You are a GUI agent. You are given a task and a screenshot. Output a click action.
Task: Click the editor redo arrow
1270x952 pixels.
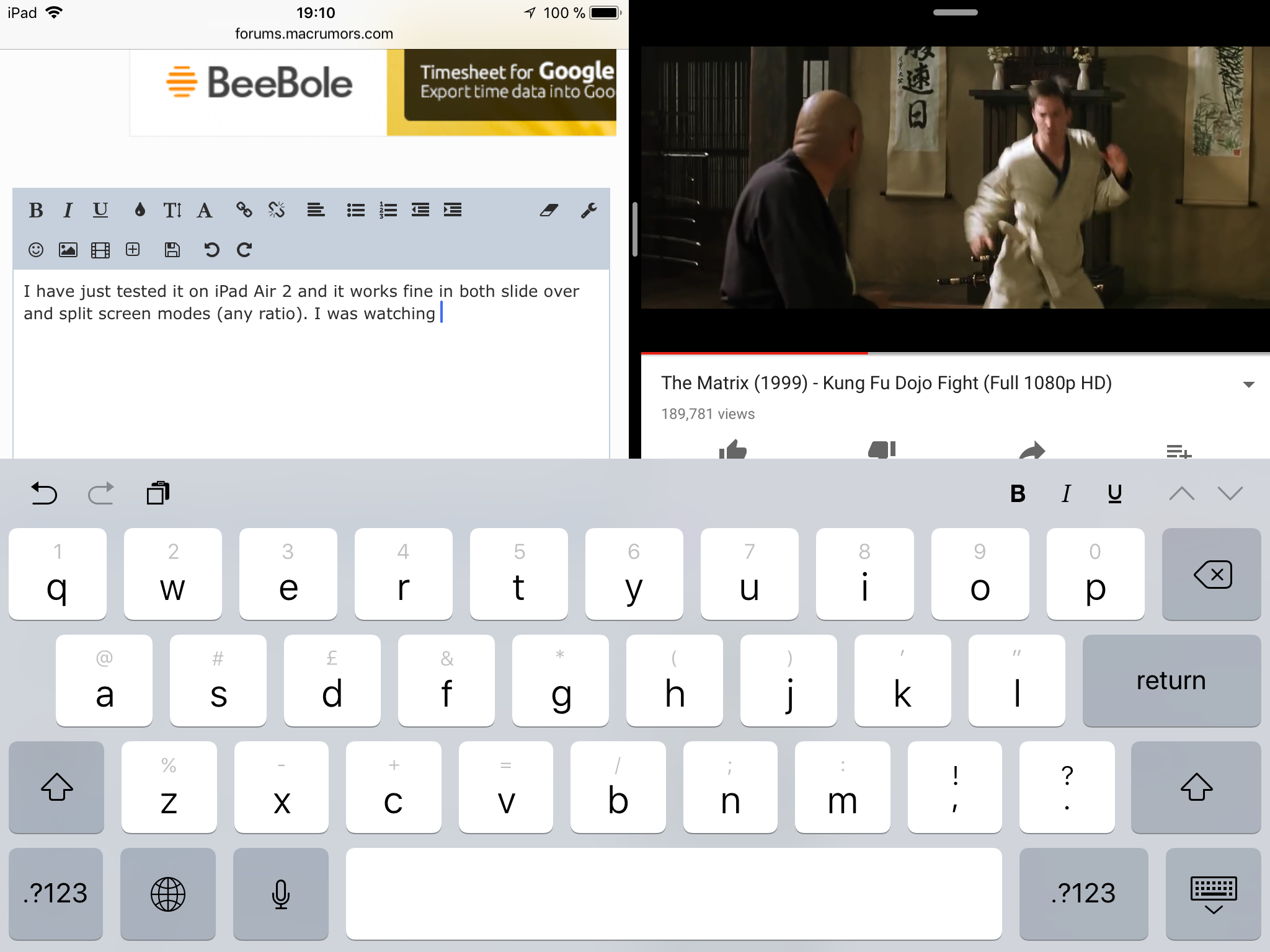point(244,250)
